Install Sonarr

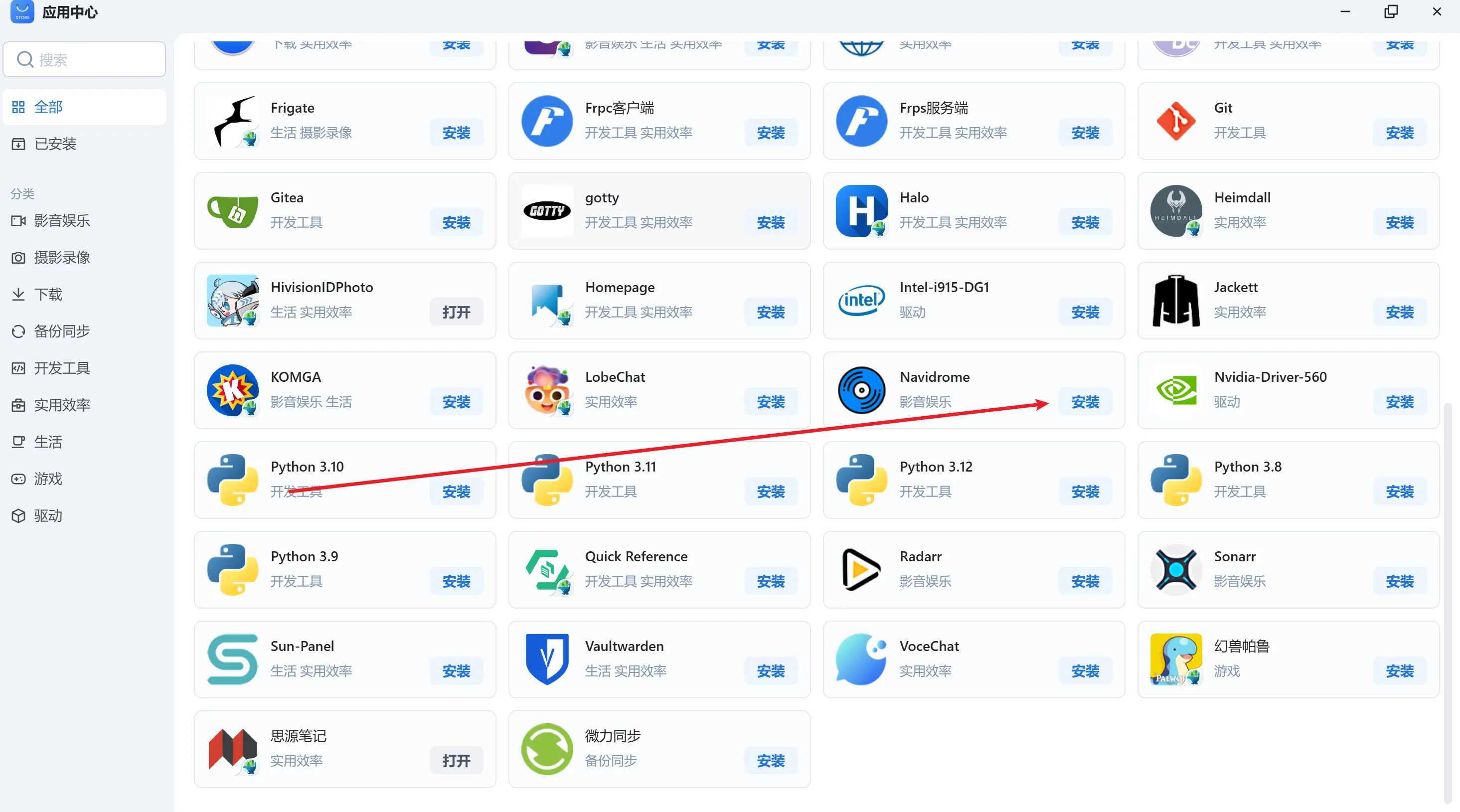tap(1400, 581)
